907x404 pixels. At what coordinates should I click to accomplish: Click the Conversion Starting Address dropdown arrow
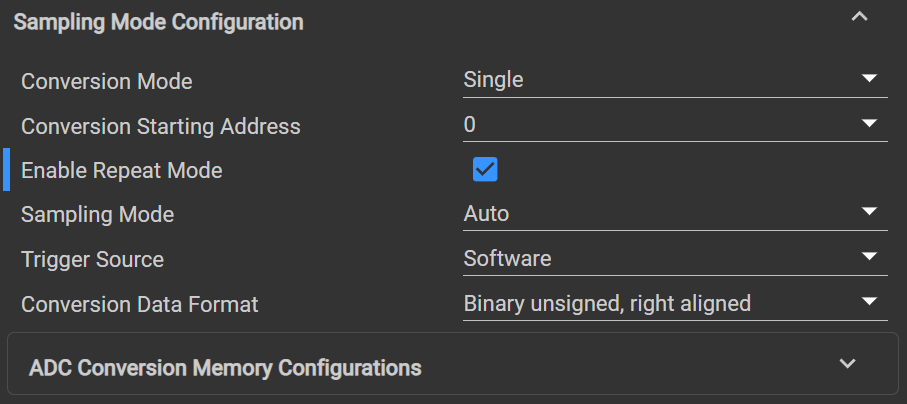coord(868,124)
